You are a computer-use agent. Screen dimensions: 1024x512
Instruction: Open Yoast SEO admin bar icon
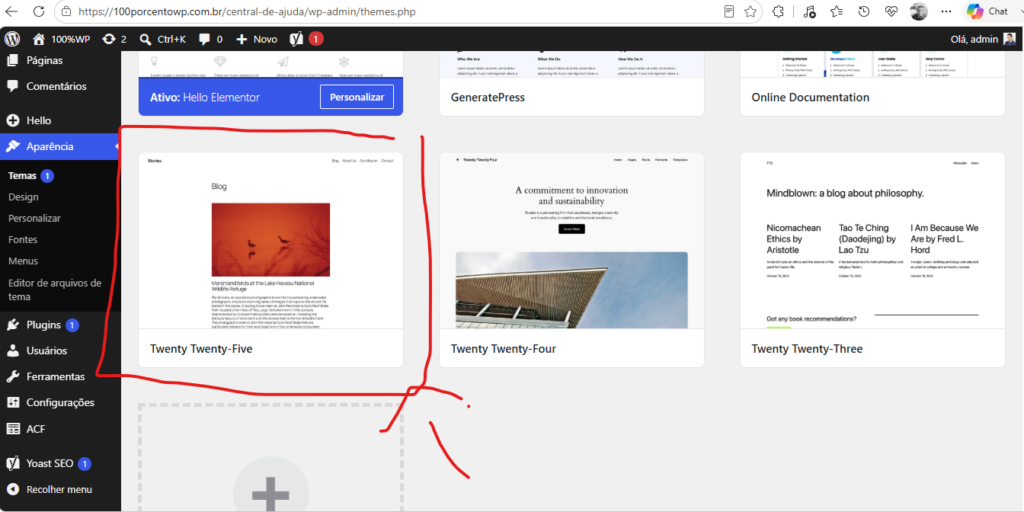296,39
